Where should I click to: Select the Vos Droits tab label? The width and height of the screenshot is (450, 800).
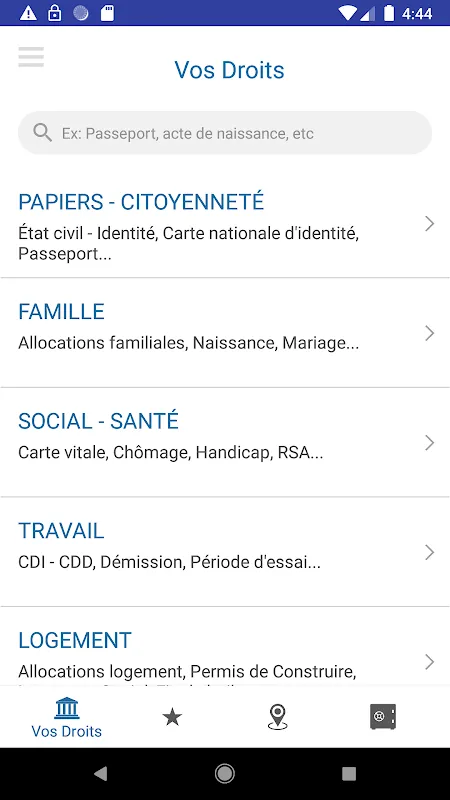coord(67,731)
